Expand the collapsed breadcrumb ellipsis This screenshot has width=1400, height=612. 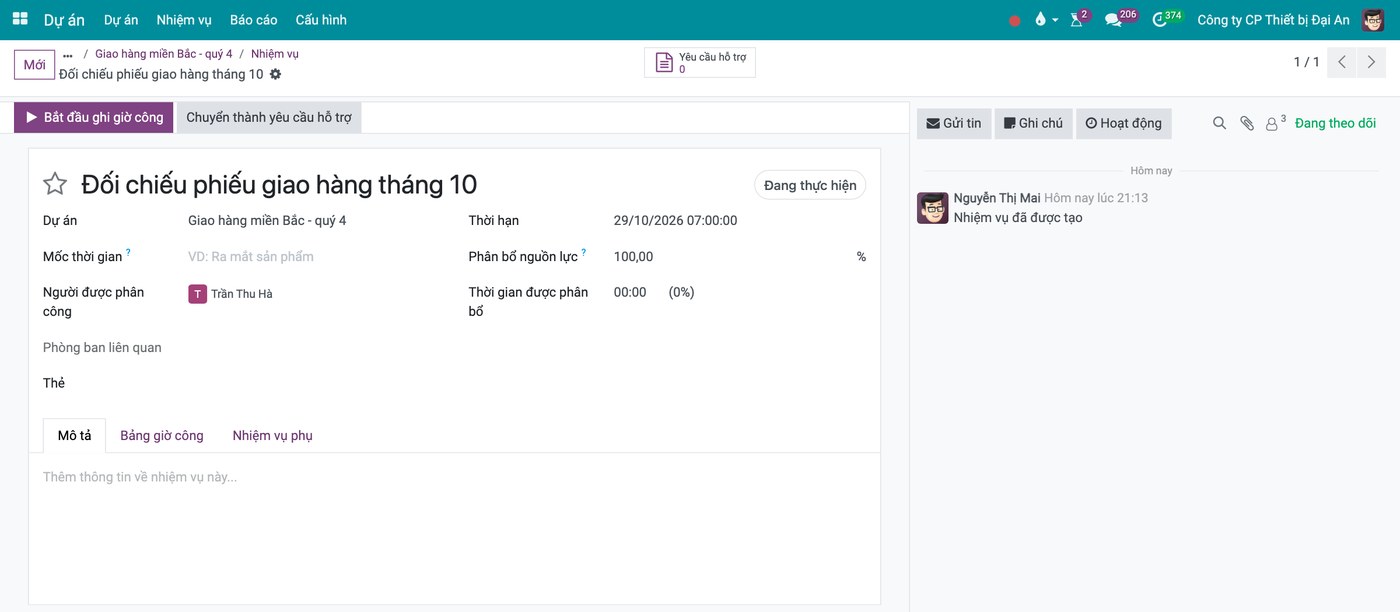68,54
